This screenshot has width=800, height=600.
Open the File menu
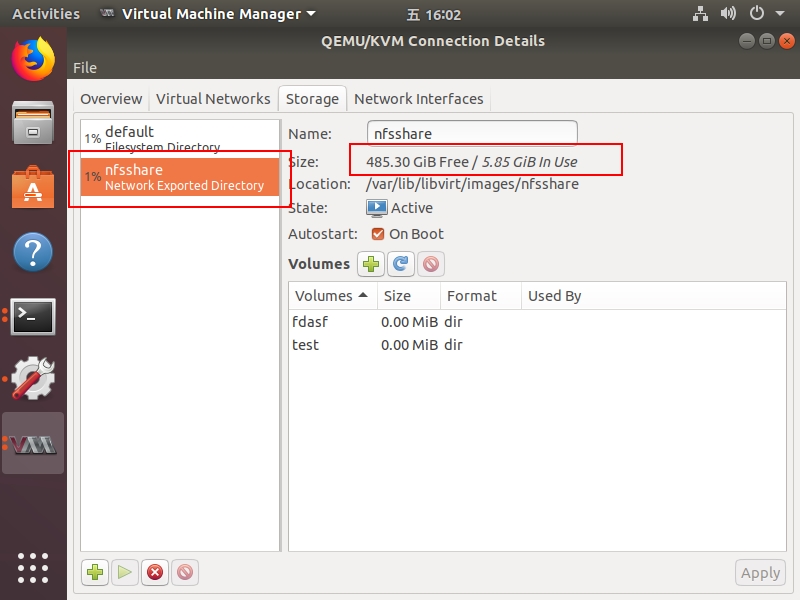pyautogui.click(x=85, y=68)
